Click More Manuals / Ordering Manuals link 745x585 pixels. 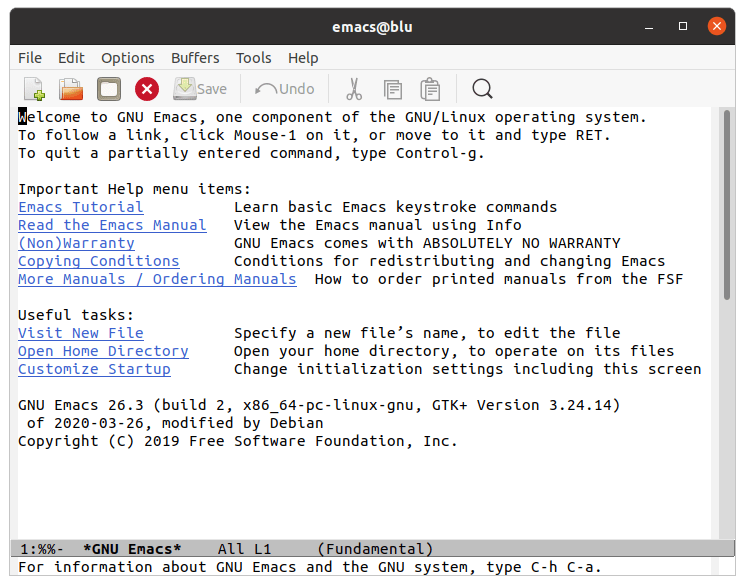(157, 279)
